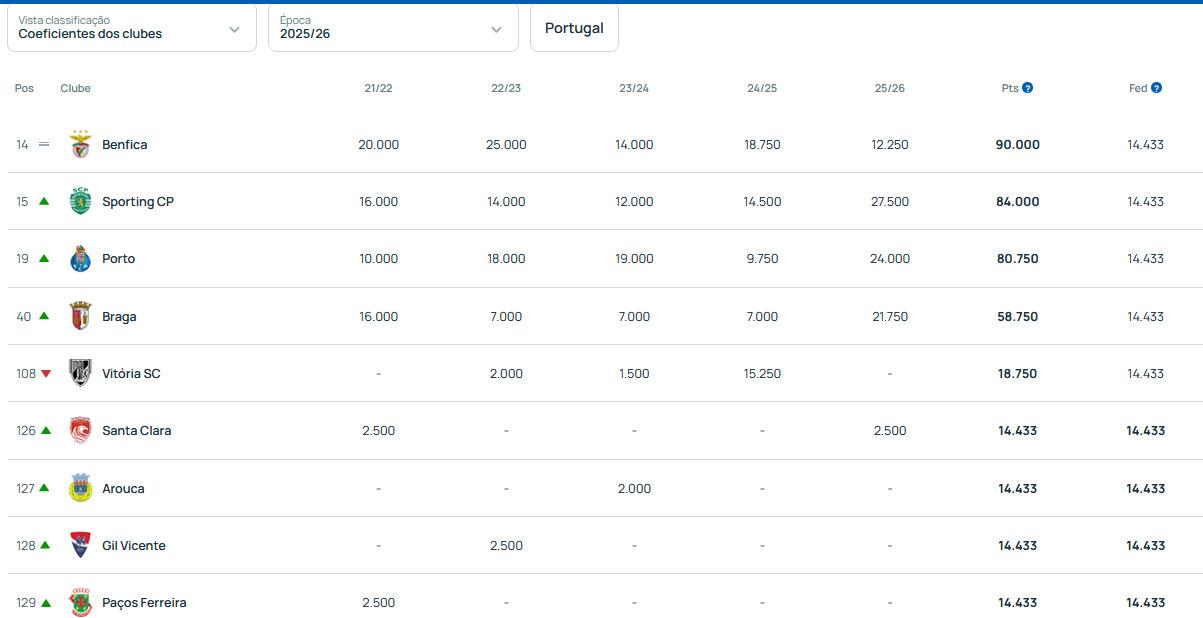1203x618 pixels.
Task: Open the Vista classificação dropdown
Action: pyautogui.click(x=132, y=28)
